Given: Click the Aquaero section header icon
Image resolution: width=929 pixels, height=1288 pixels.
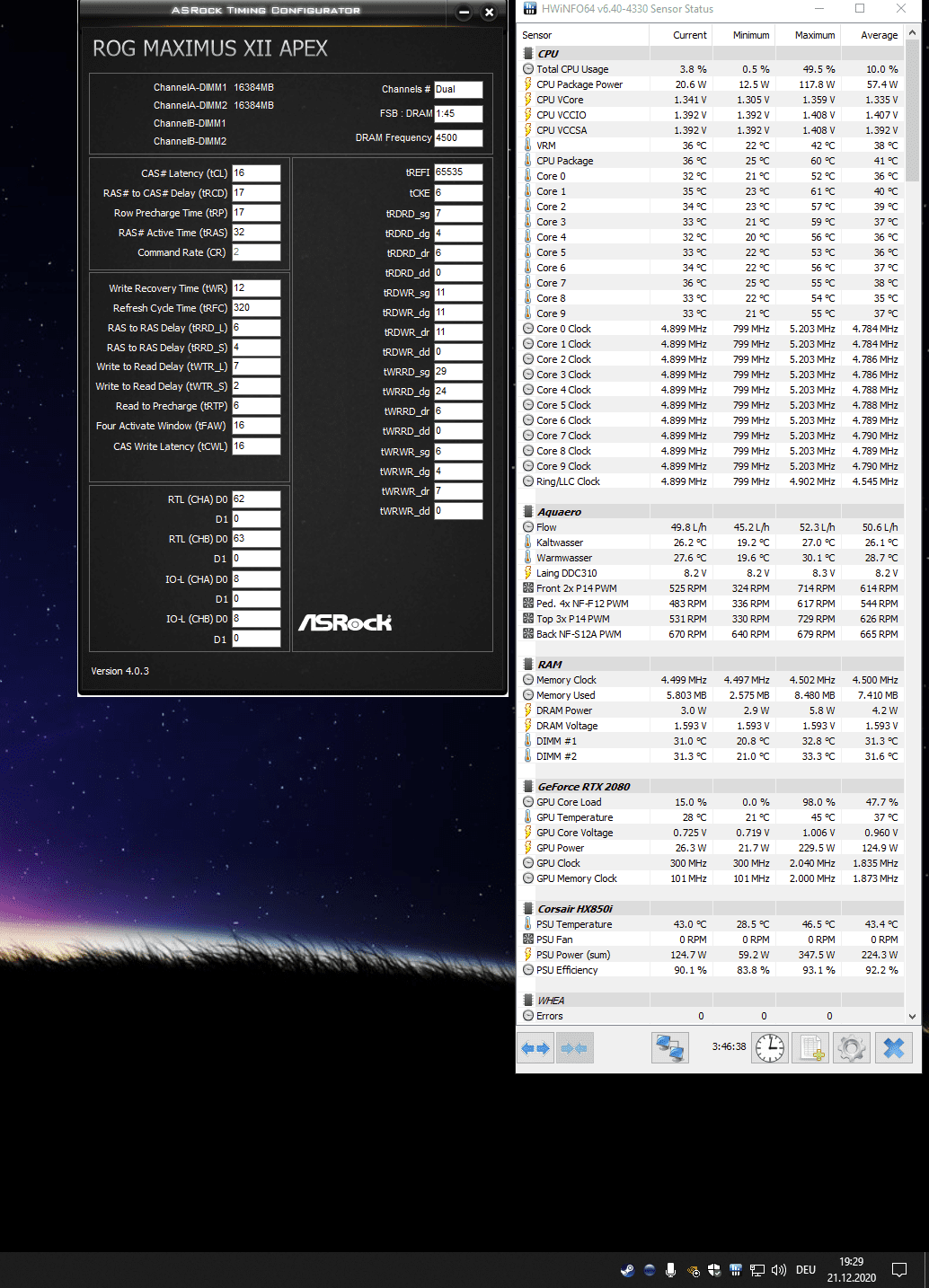Looking at the screenshot, I should 528,512.
